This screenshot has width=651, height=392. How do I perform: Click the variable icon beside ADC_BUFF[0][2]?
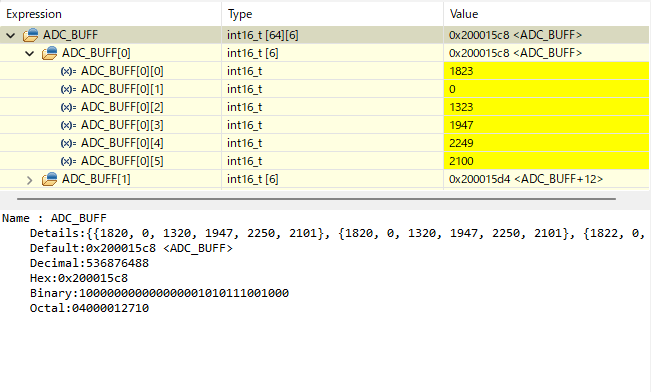69,107
